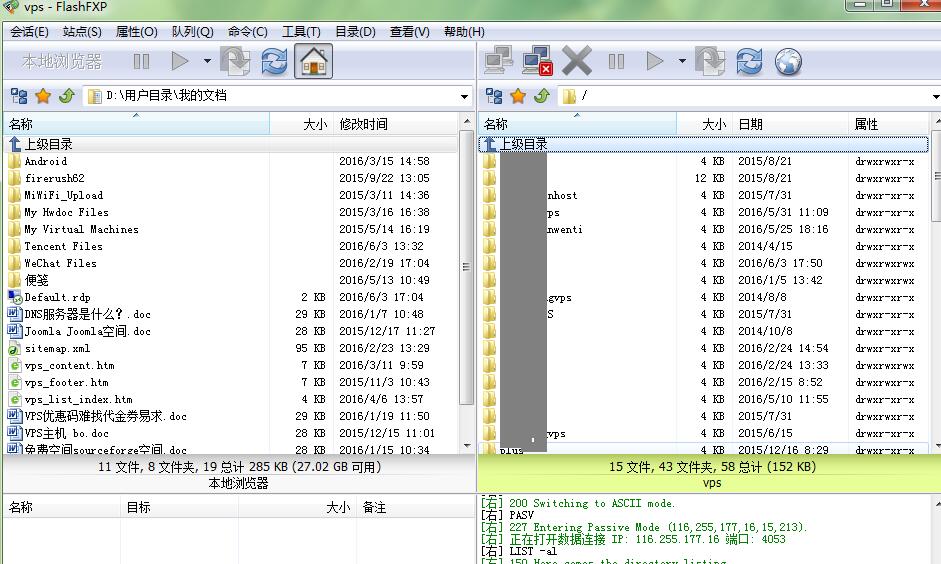This screenshot has width=941, height=564.
Task: Open remote pane favorites star
Action: 518,96
